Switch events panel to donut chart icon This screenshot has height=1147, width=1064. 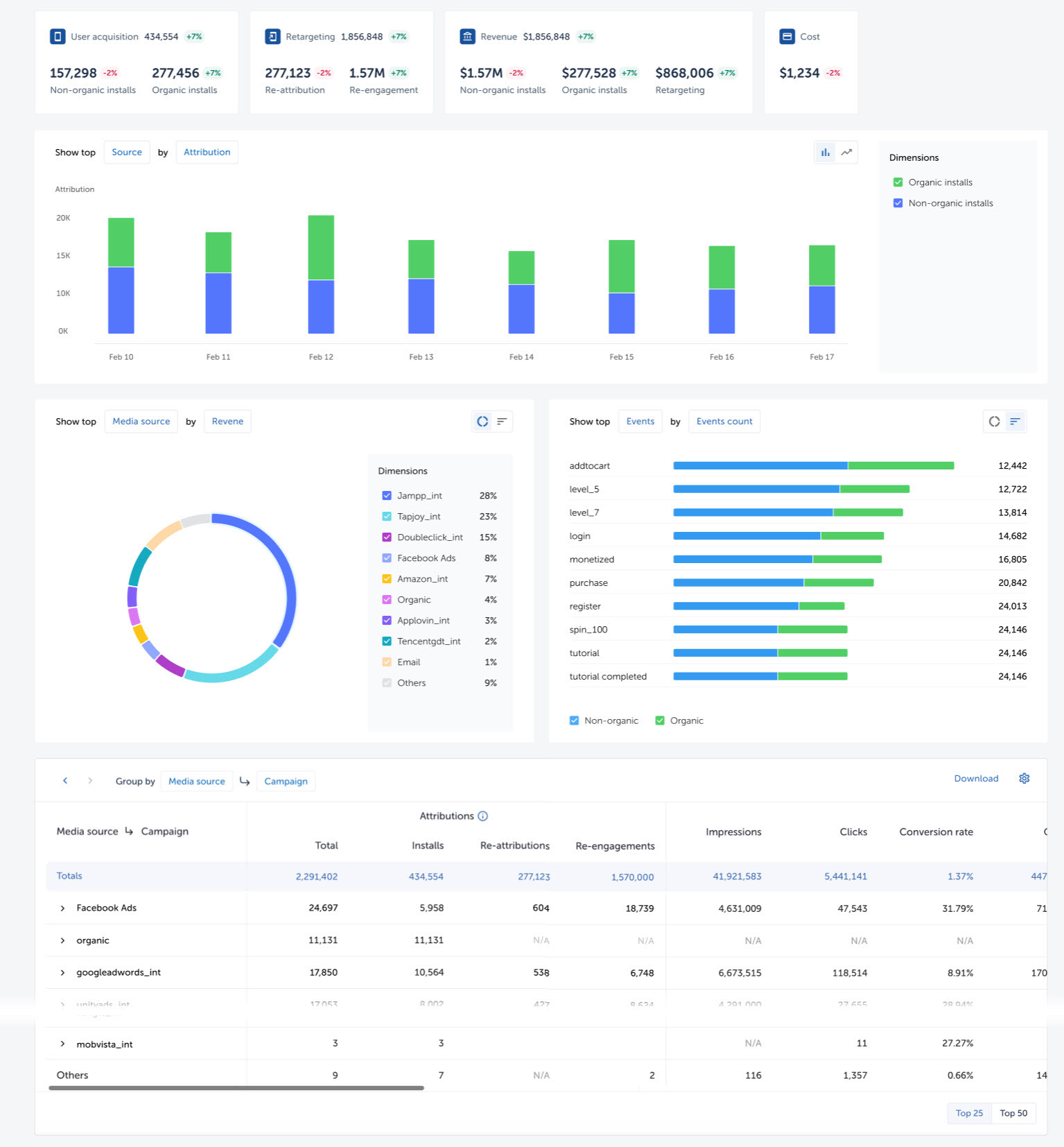pos(994,422)
